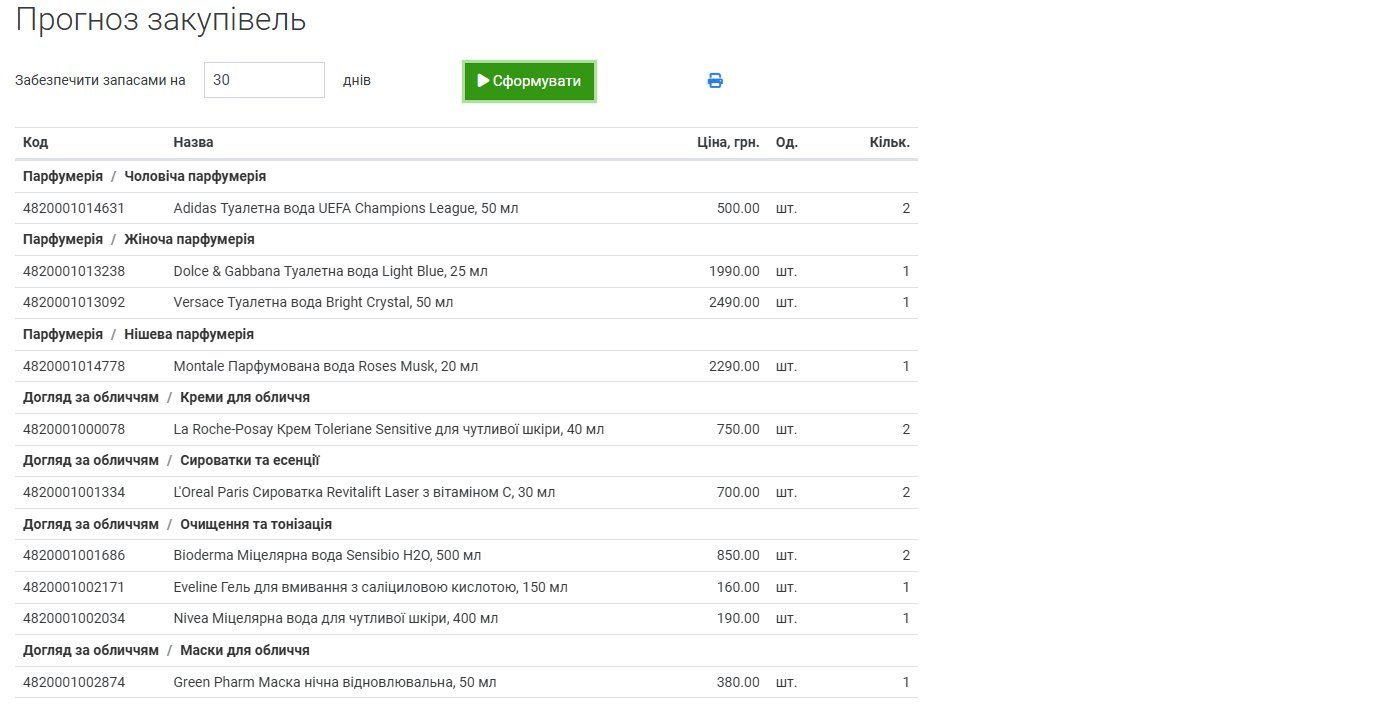1400x705 pixels.
Task: Click price 190.00
Action: (x=738, y=618)
